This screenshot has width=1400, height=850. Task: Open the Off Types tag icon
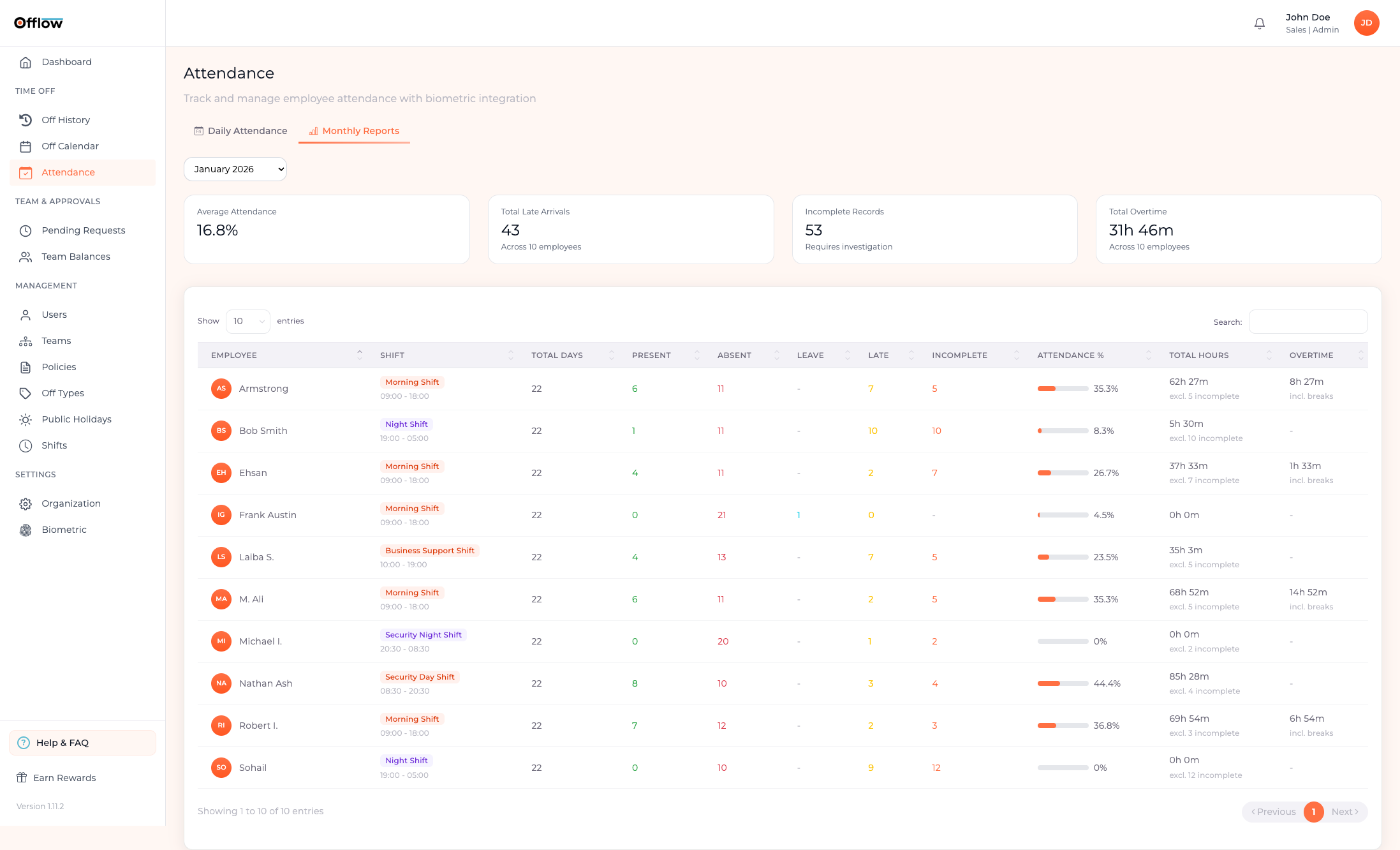pos(26,393)
